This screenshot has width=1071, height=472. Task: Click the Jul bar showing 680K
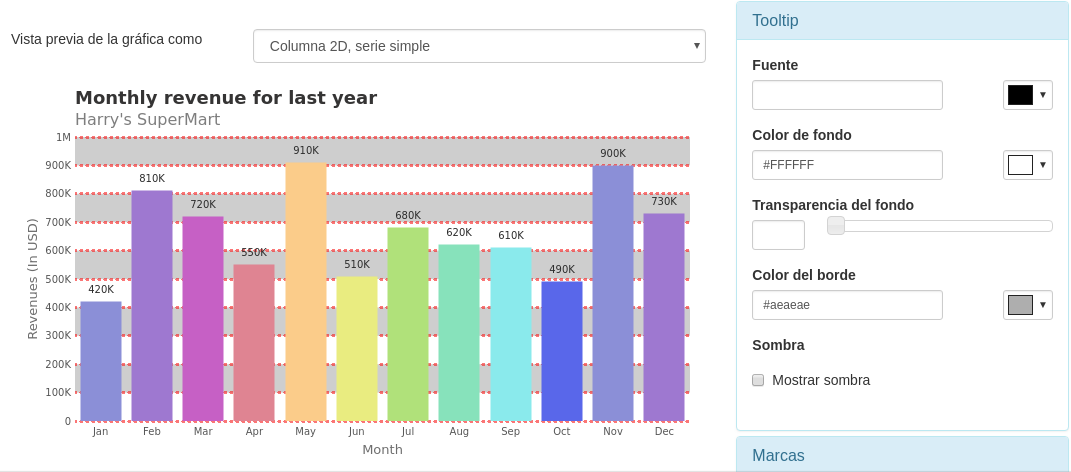point(408,324)
